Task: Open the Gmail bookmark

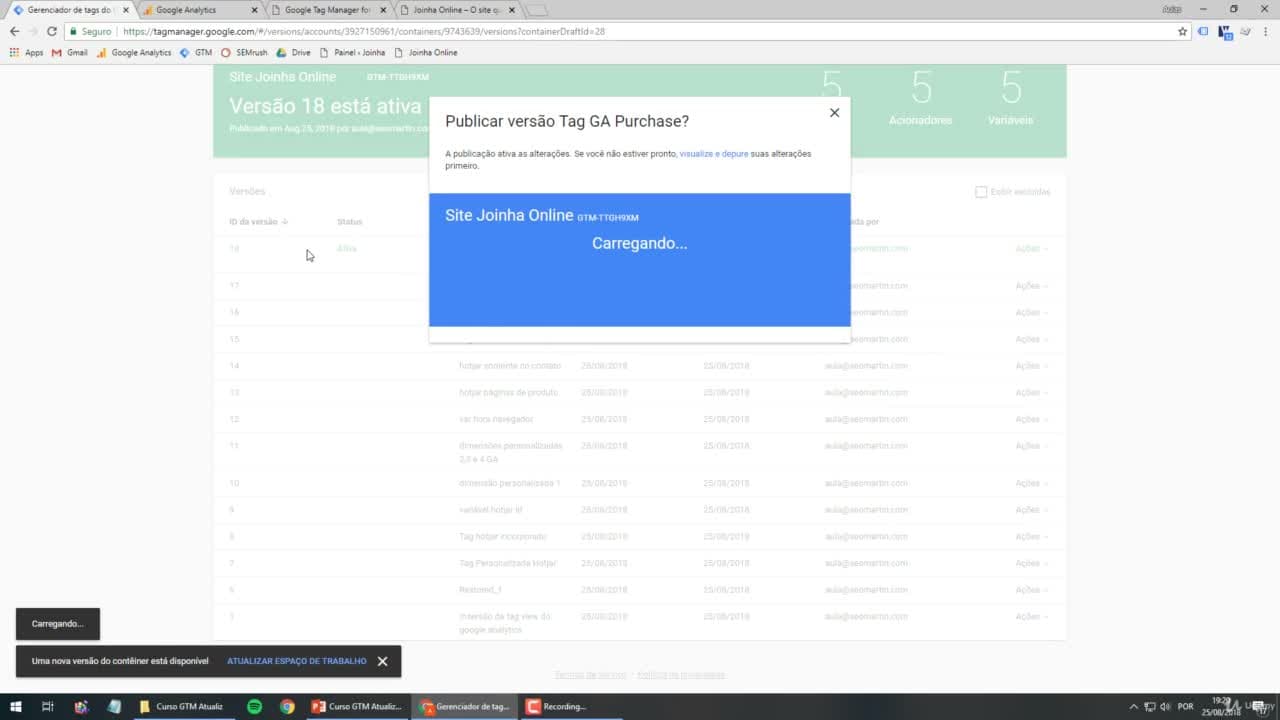Action: click(70, 52)
